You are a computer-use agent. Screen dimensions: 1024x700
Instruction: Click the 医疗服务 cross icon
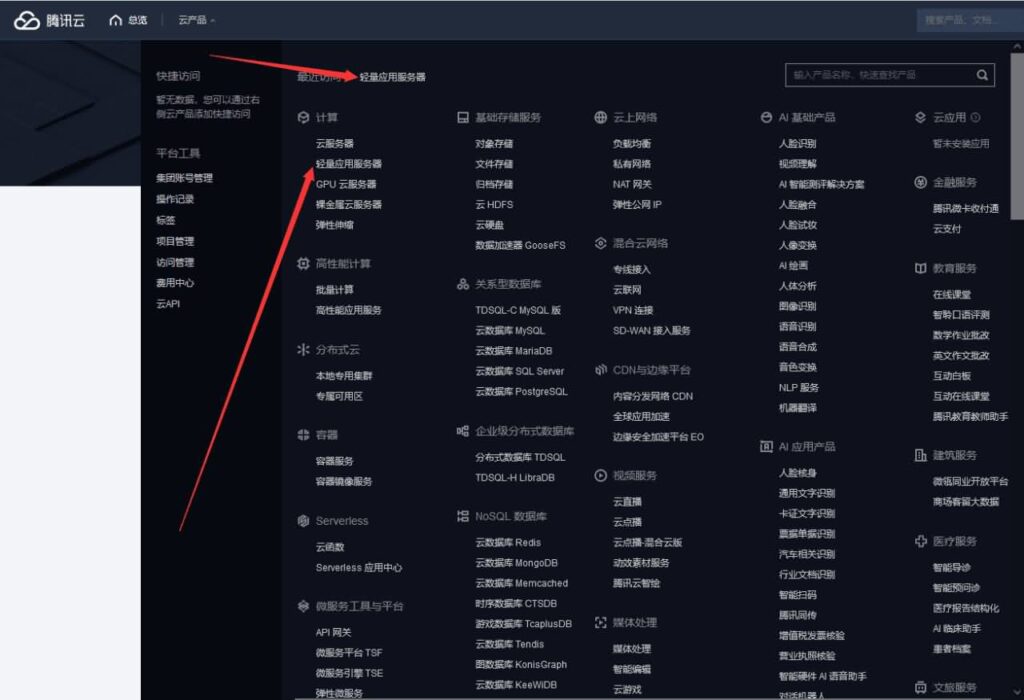(x=920, y=541)
